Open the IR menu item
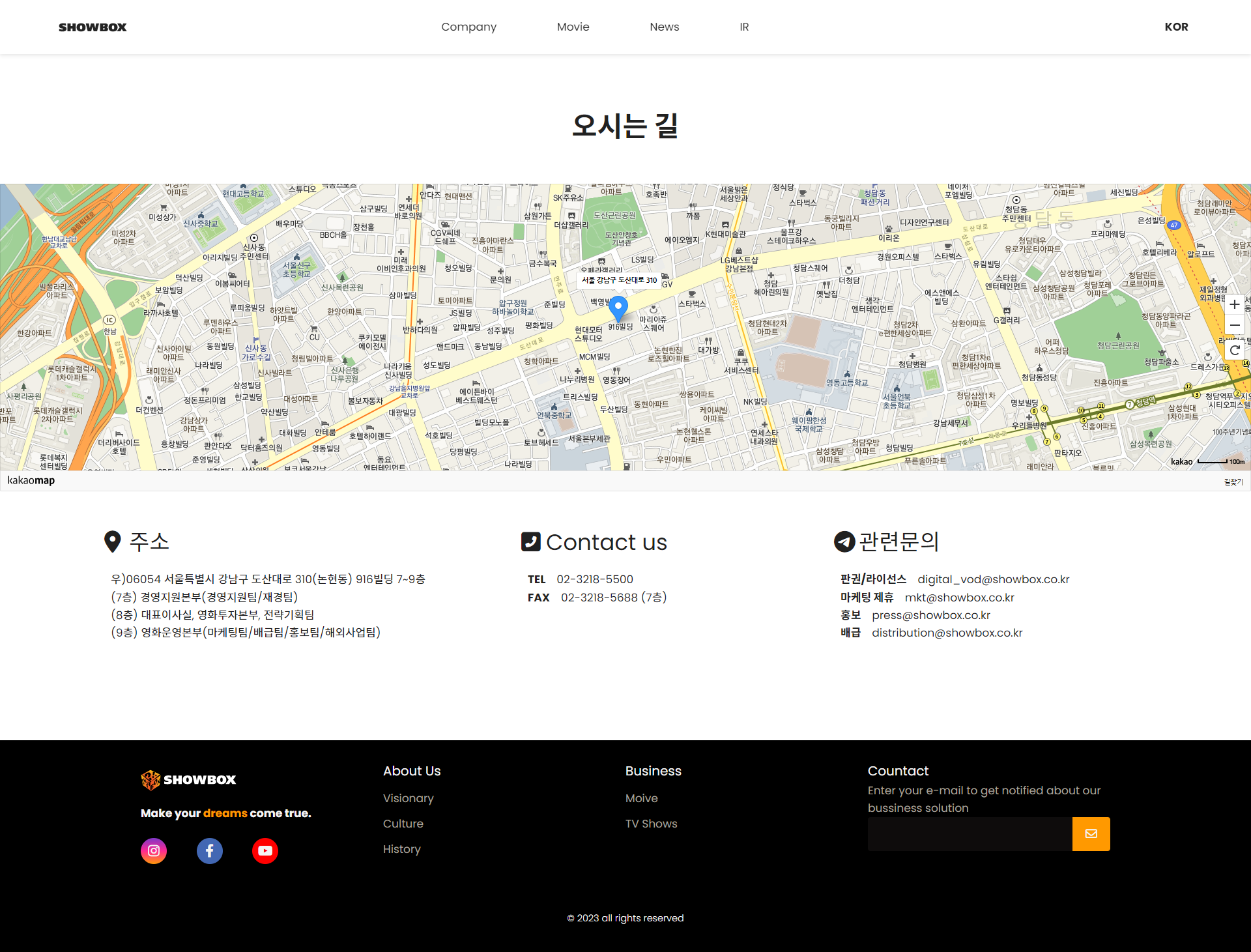Viewport: 1251px width, 952px height. click(744, 27)
